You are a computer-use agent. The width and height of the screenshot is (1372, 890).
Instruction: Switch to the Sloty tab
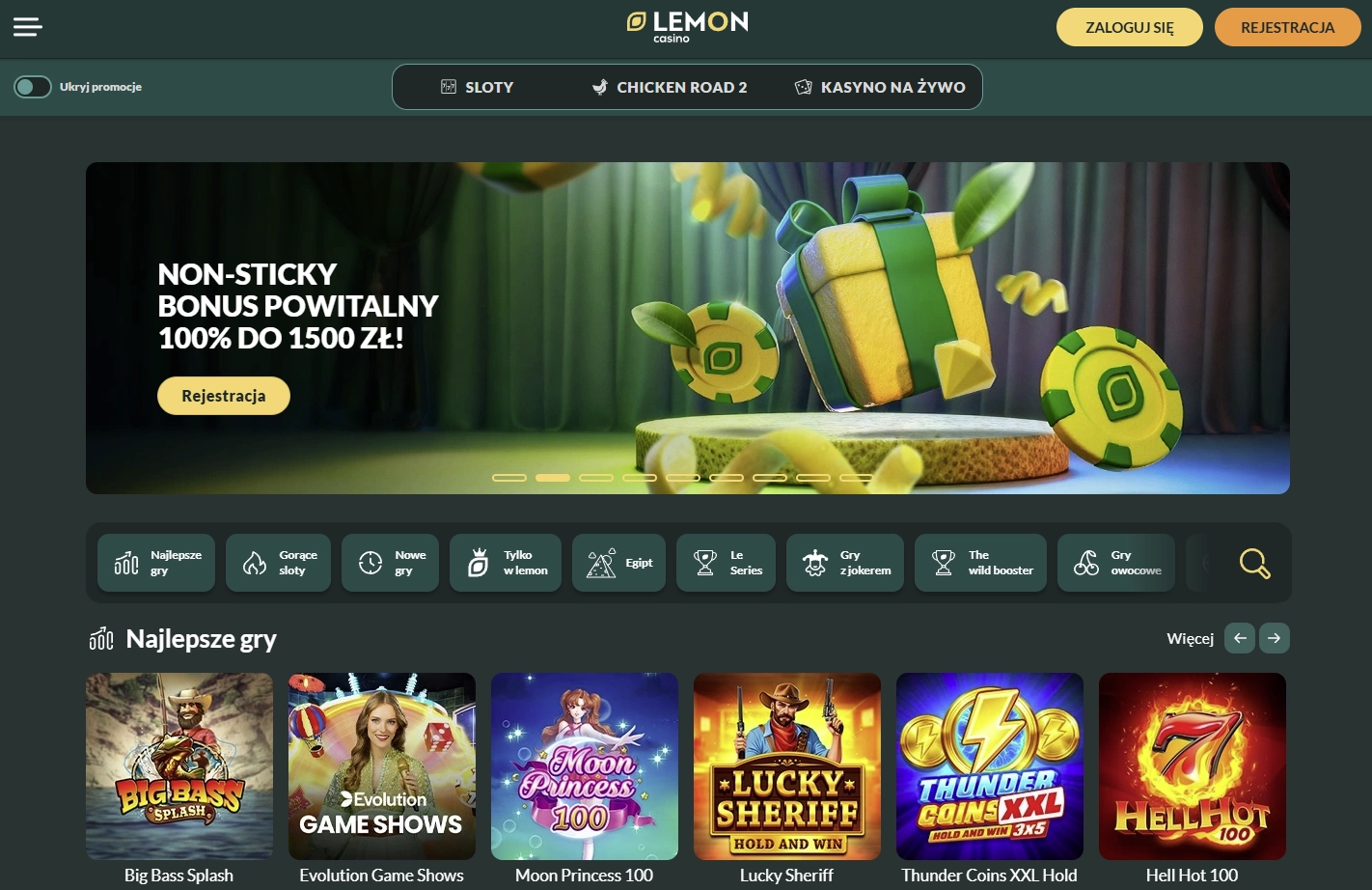[x=477, y=87]
